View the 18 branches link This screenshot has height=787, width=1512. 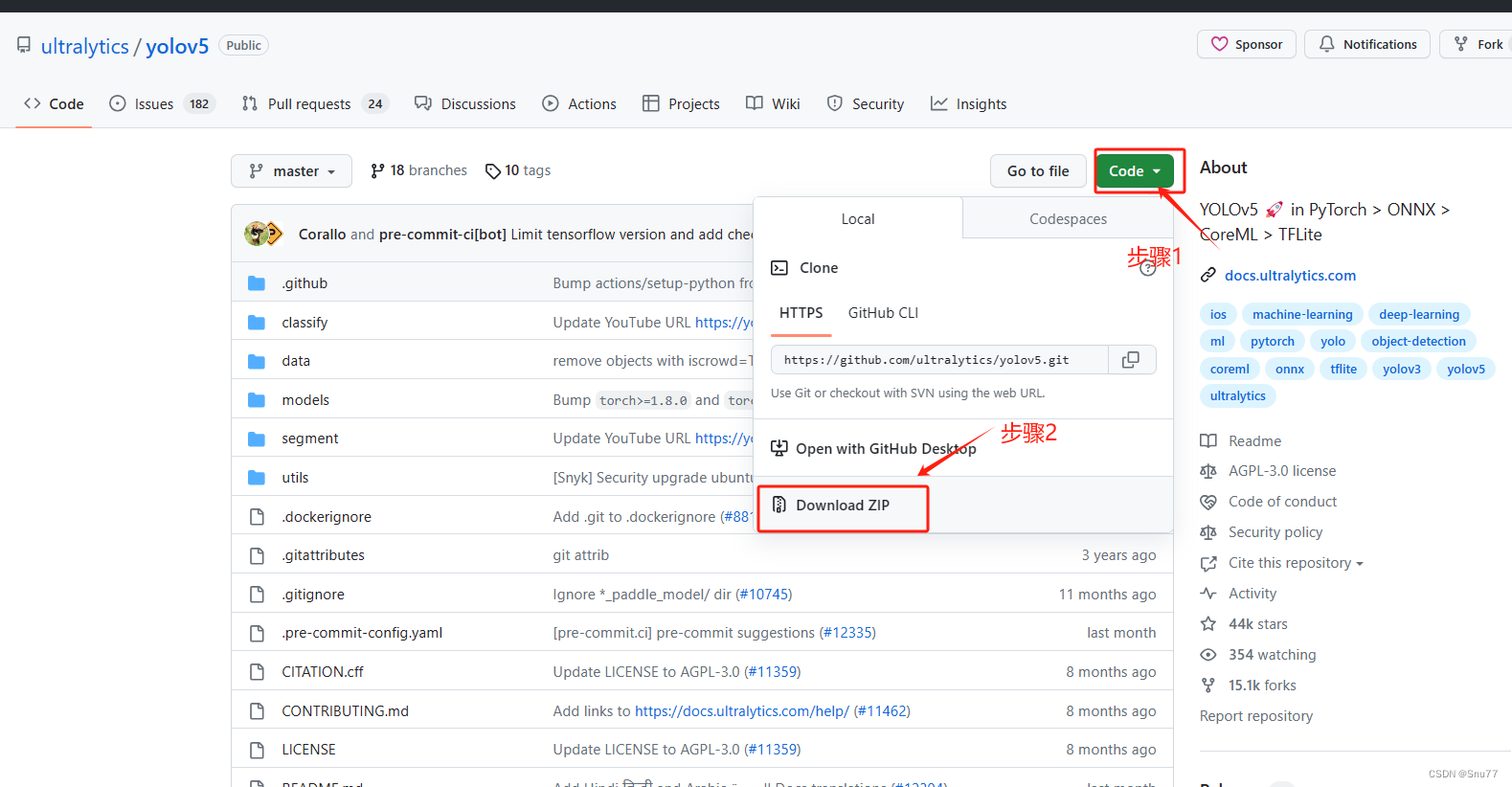point(419,170)
